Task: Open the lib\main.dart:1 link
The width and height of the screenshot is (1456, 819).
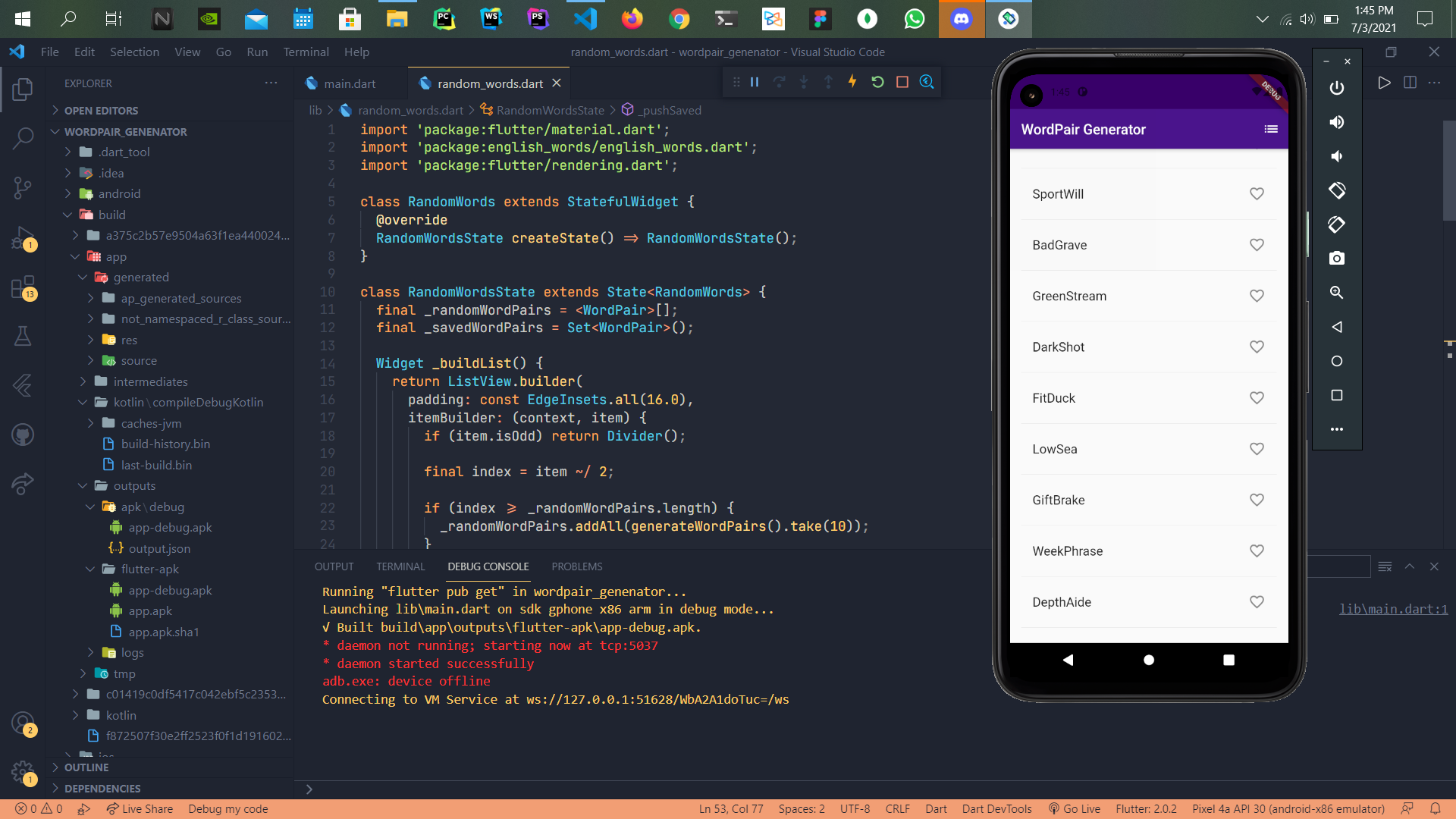Action: click(x=1393, y=609)
